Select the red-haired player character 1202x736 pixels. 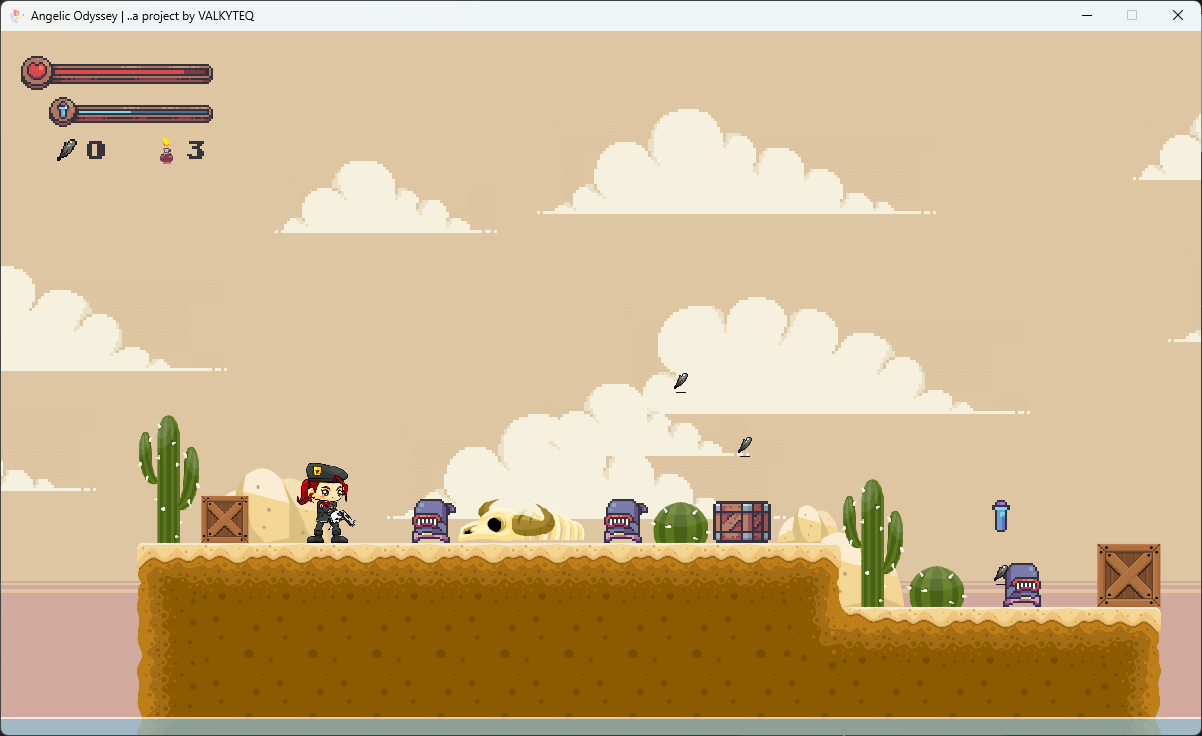click(x=326, y=504)
